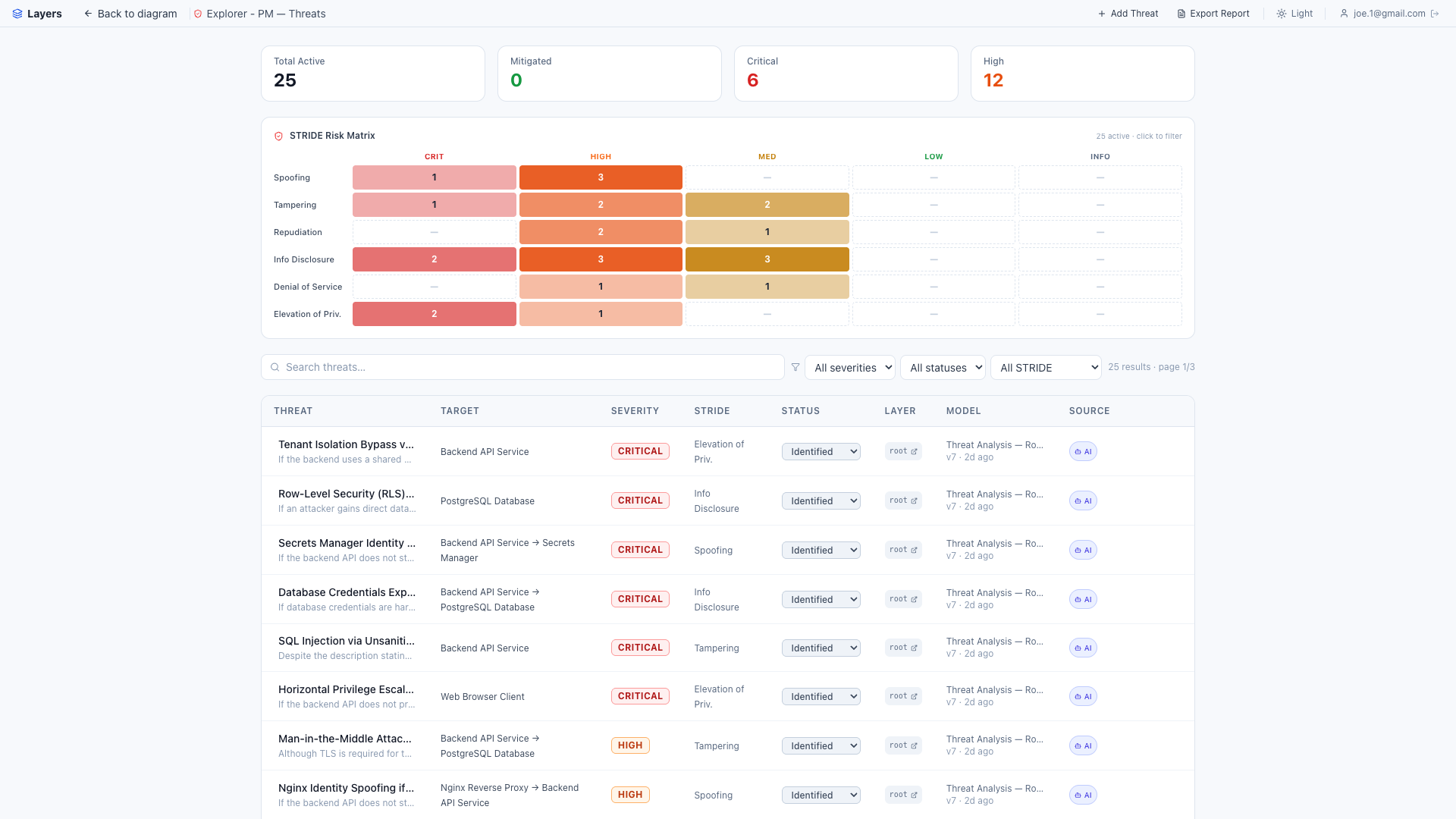This screenshot has width=1456, height=819.
Task: Click the sun icon for the Light theme
Action: (x=1282, y=14)
